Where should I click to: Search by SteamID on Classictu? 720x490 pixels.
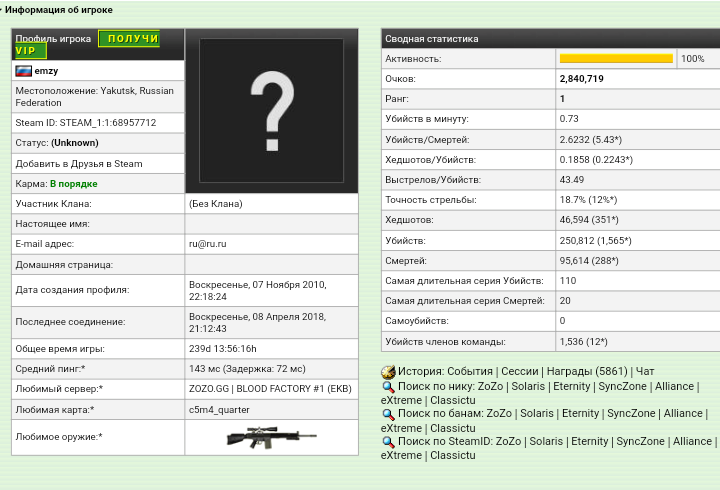point(453,455)
